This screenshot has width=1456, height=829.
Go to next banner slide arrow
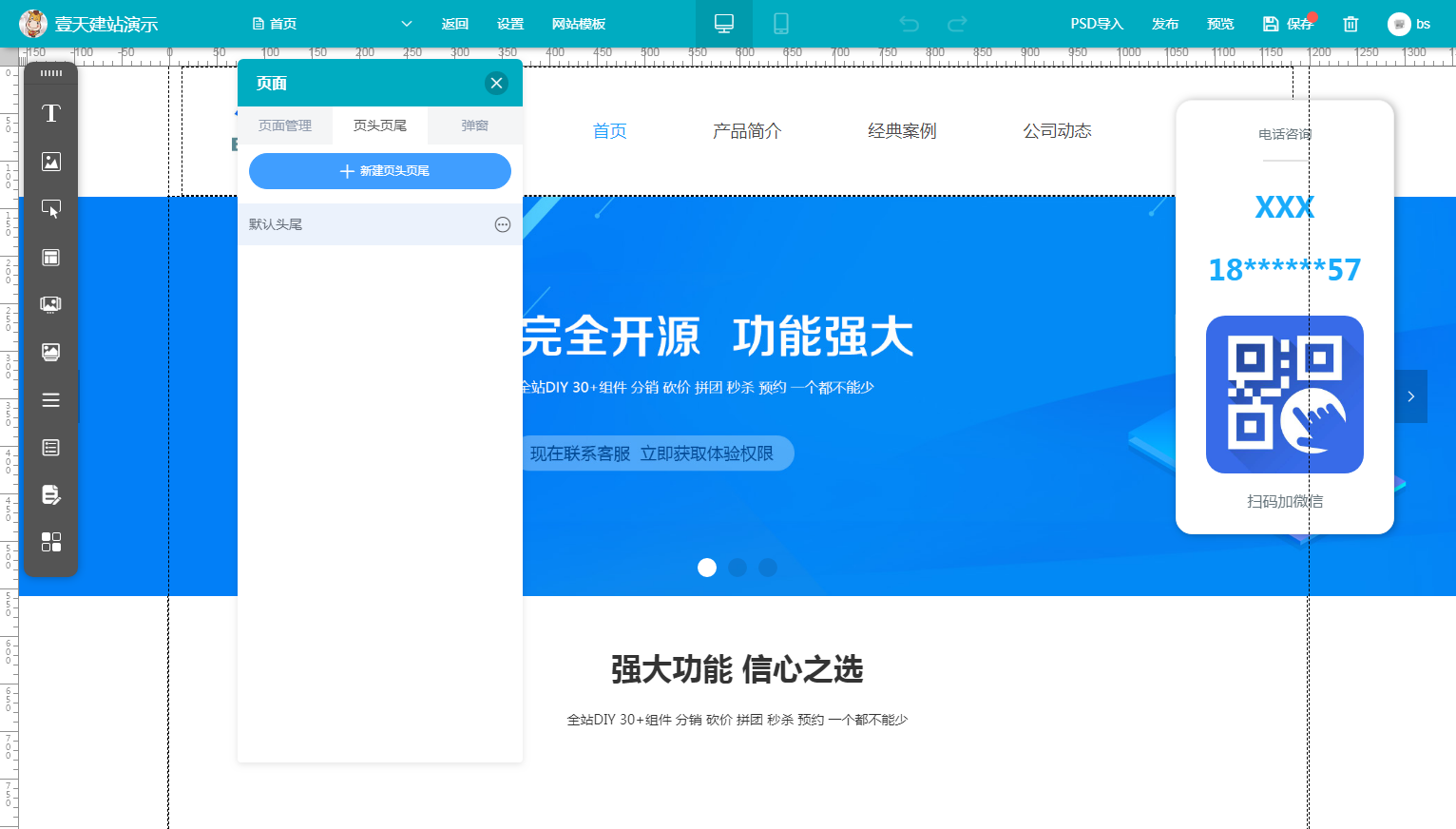click(1411, 396)
